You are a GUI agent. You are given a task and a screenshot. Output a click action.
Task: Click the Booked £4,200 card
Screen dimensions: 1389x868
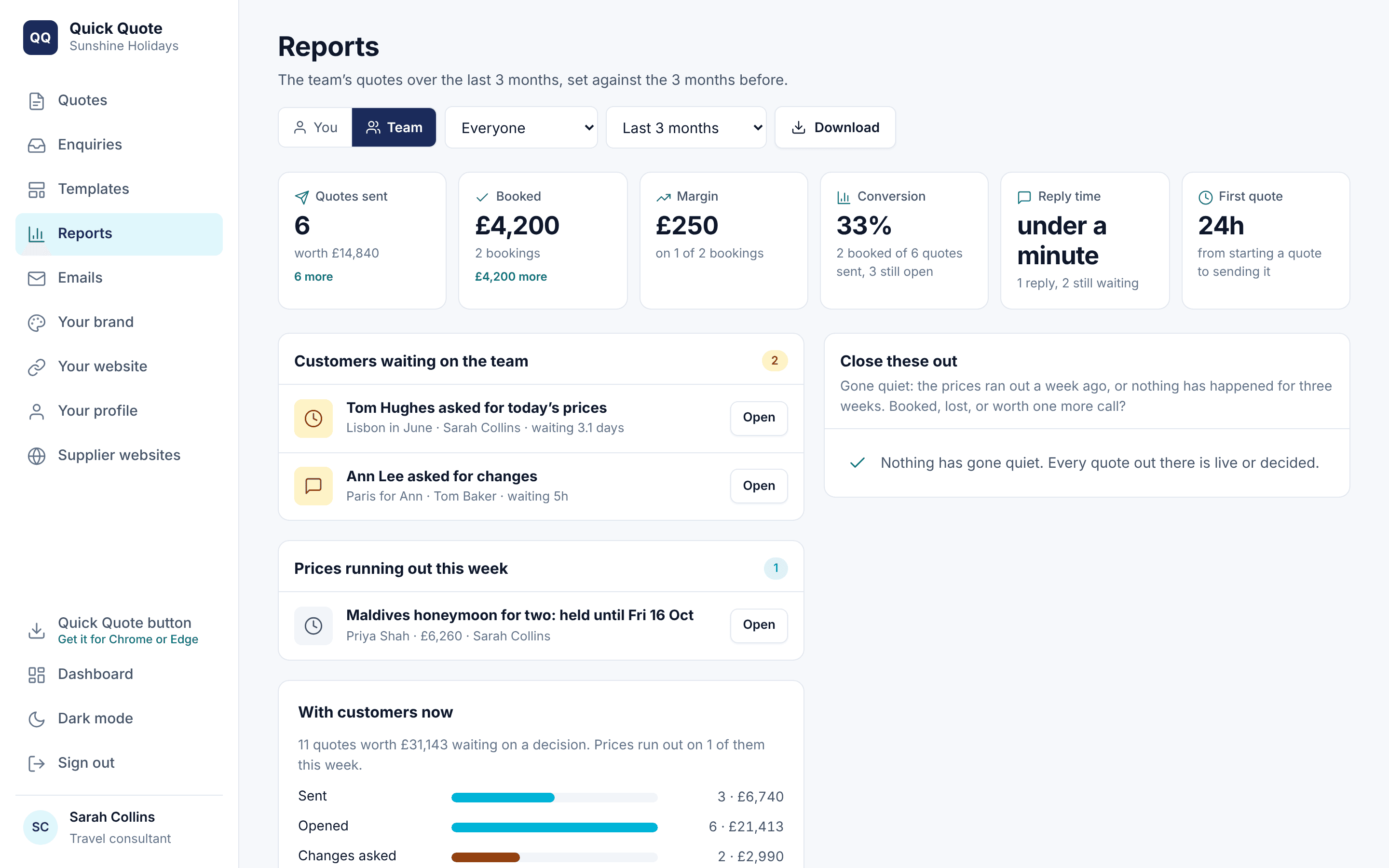click(x=543, y=241)
